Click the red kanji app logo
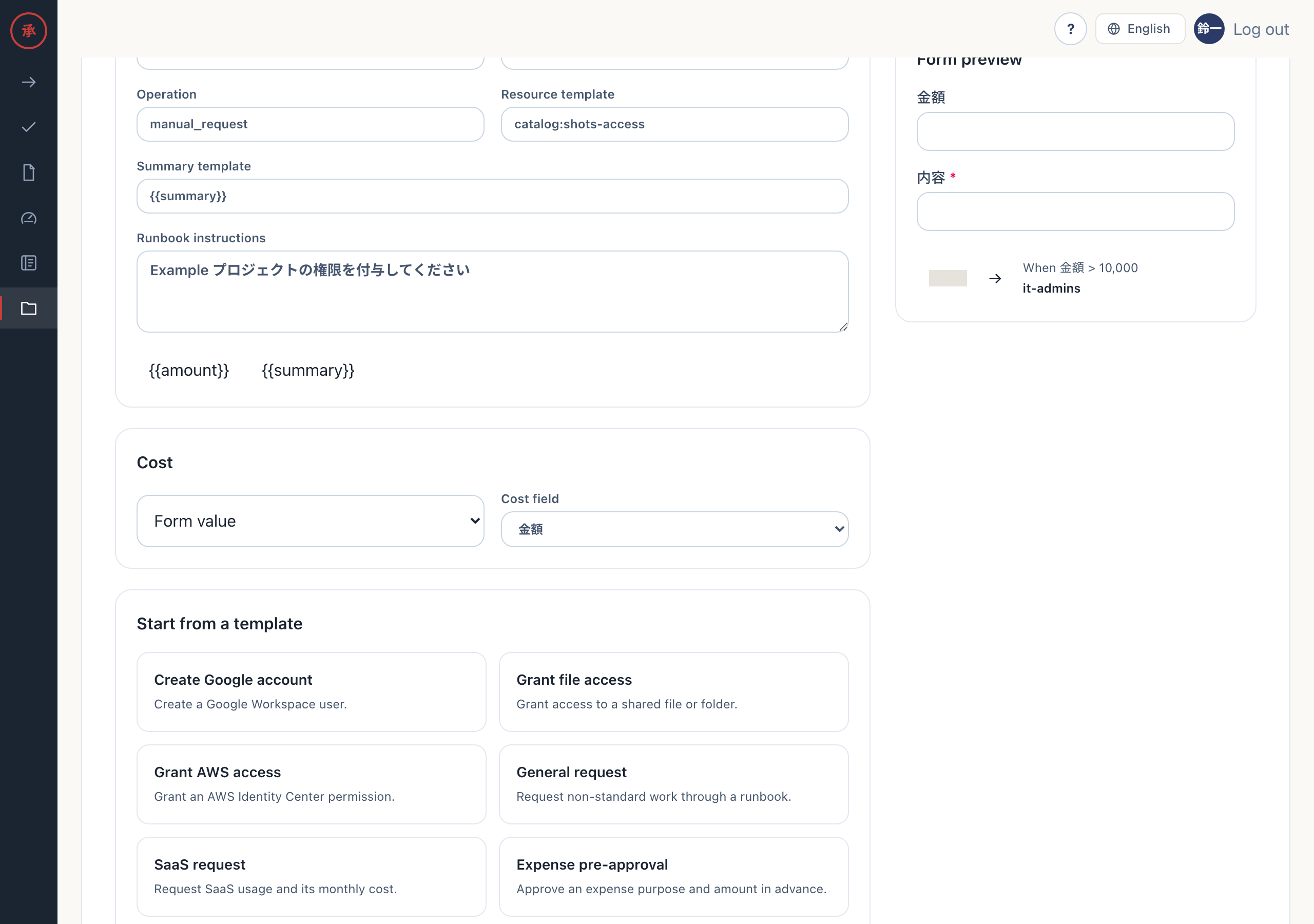1314x924 pixels. coord(29,31)
